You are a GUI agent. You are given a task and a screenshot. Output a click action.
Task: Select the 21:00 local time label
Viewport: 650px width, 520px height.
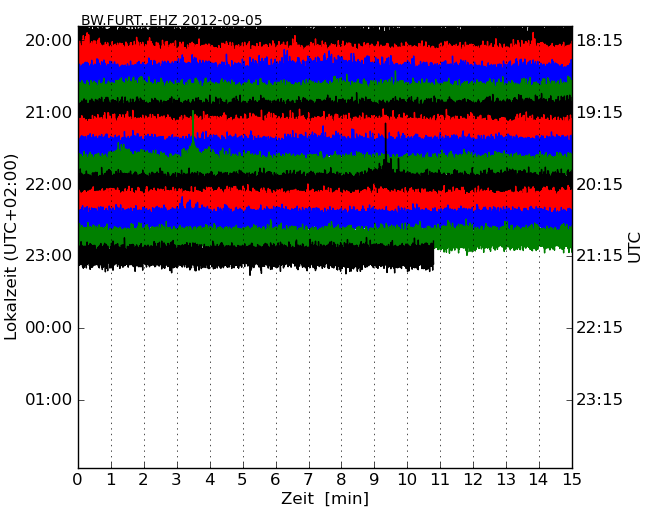click(49, 112)
